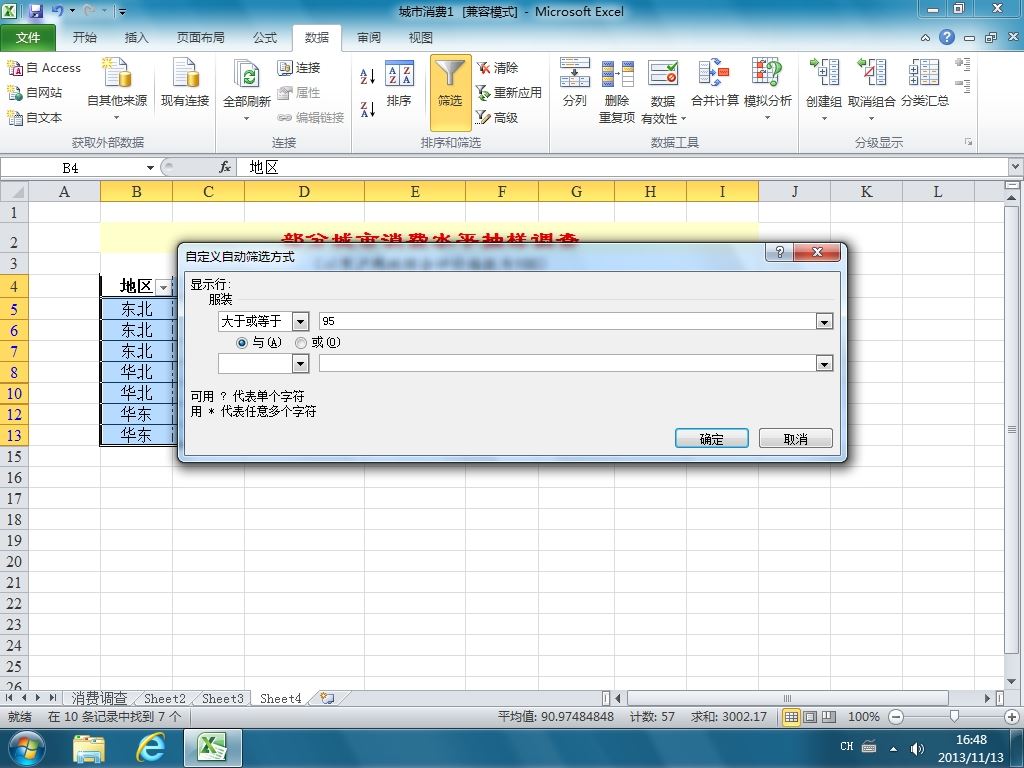Clear the filter via 清除
The height and width of the screenshot is (768, 1024).
(x=498, y=68)
